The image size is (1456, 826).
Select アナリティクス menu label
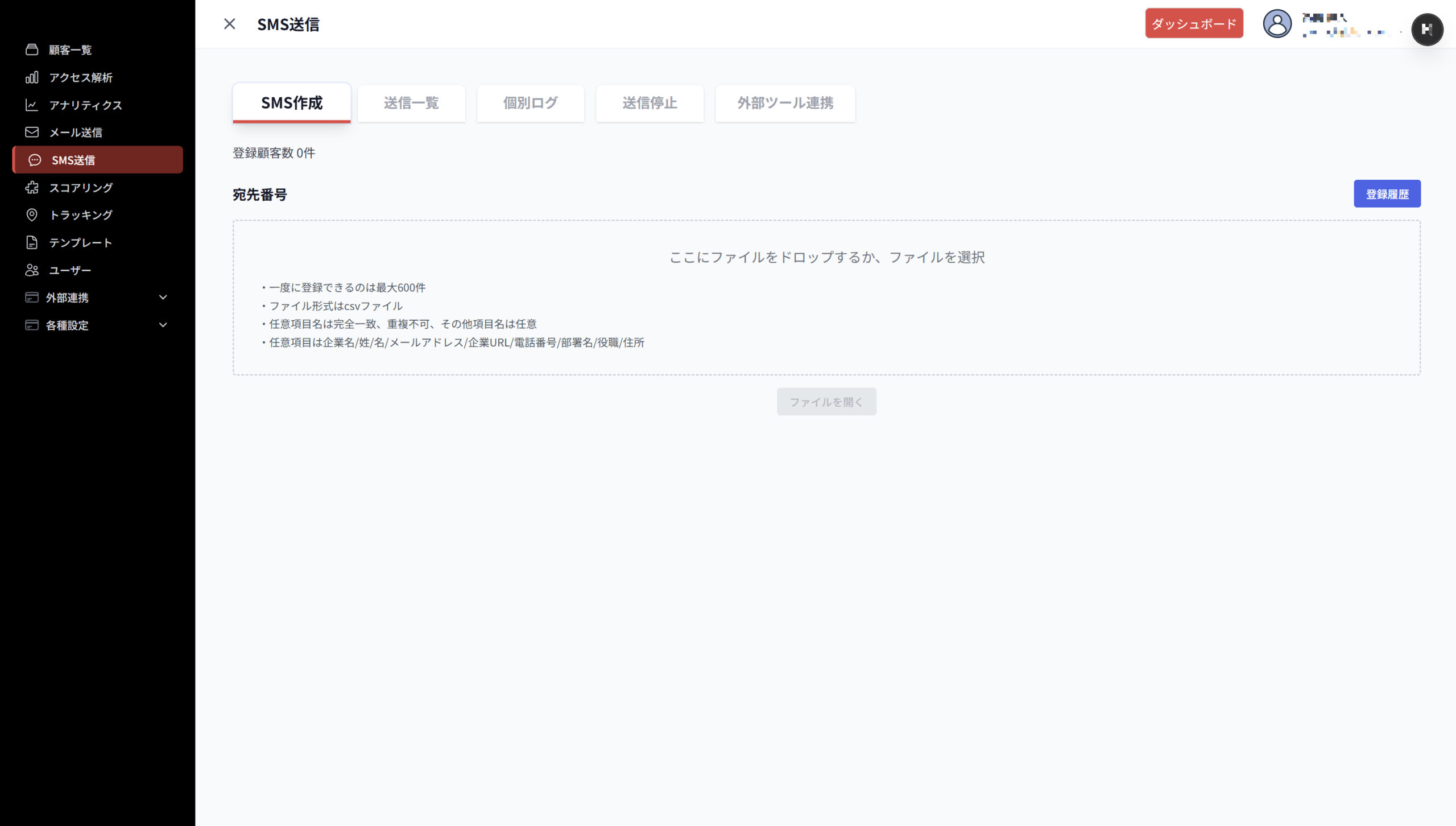coord(85,105)
